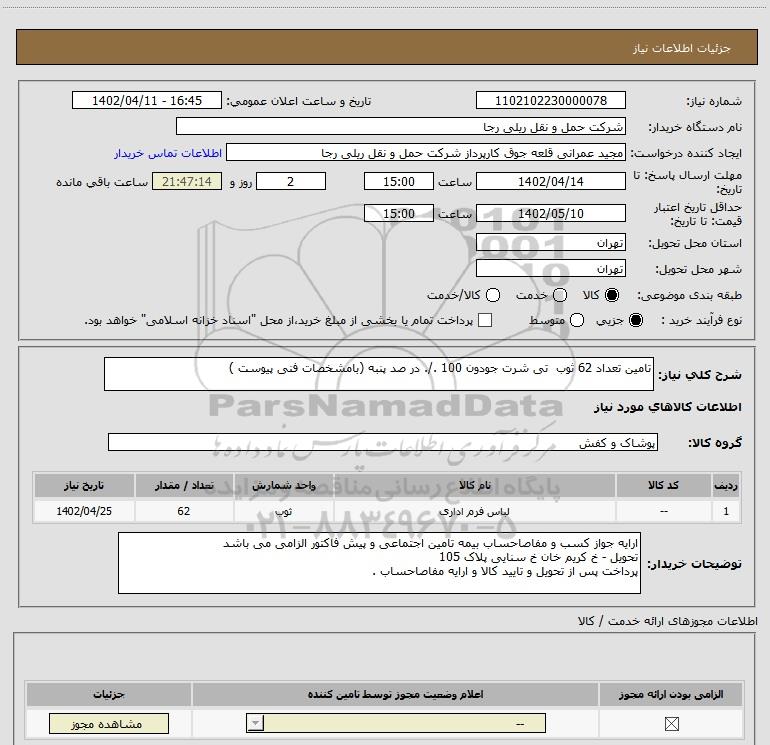
Task: Click the نام کالا column header
Action: [474, 485]
